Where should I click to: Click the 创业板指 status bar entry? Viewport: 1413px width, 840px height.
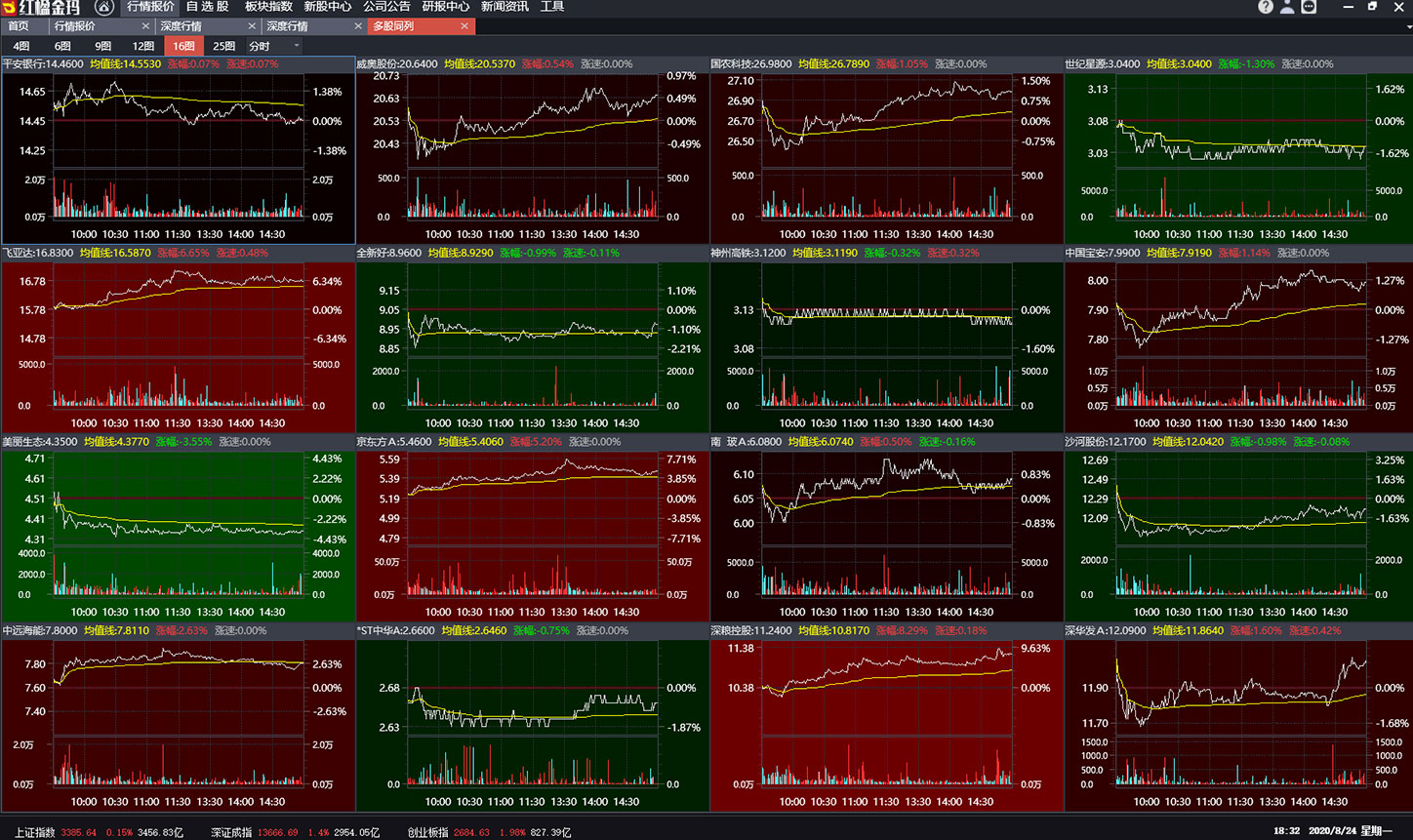[x=490, y=832]
